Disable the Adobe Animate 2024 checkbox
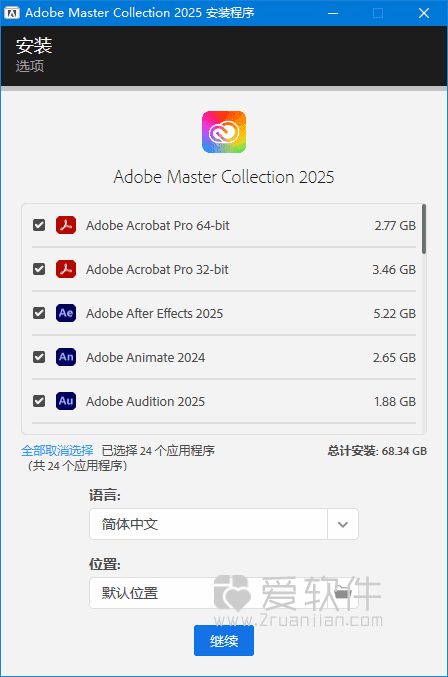The image size is (448, 677). pos(39,357)
